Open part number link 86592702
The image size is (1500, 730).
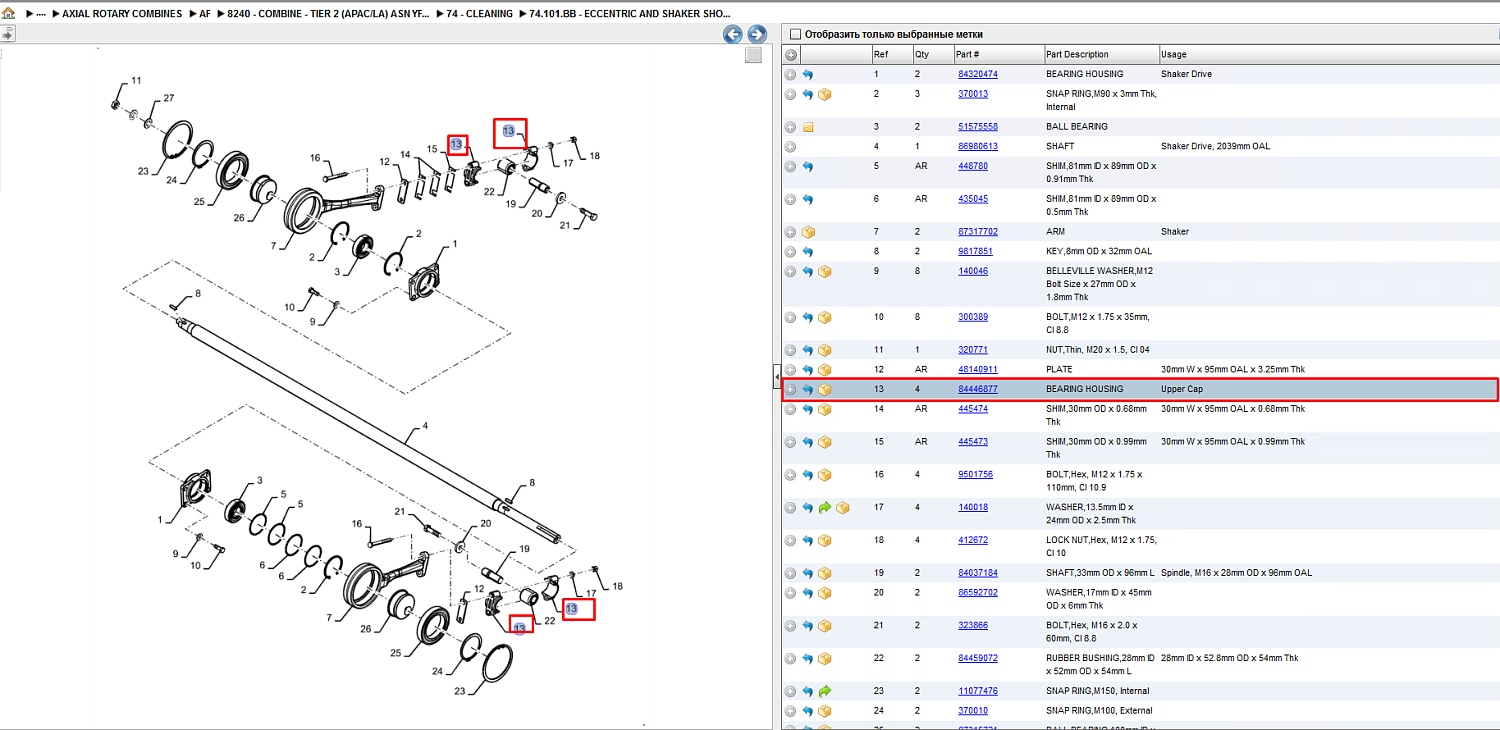coord(978,593)
